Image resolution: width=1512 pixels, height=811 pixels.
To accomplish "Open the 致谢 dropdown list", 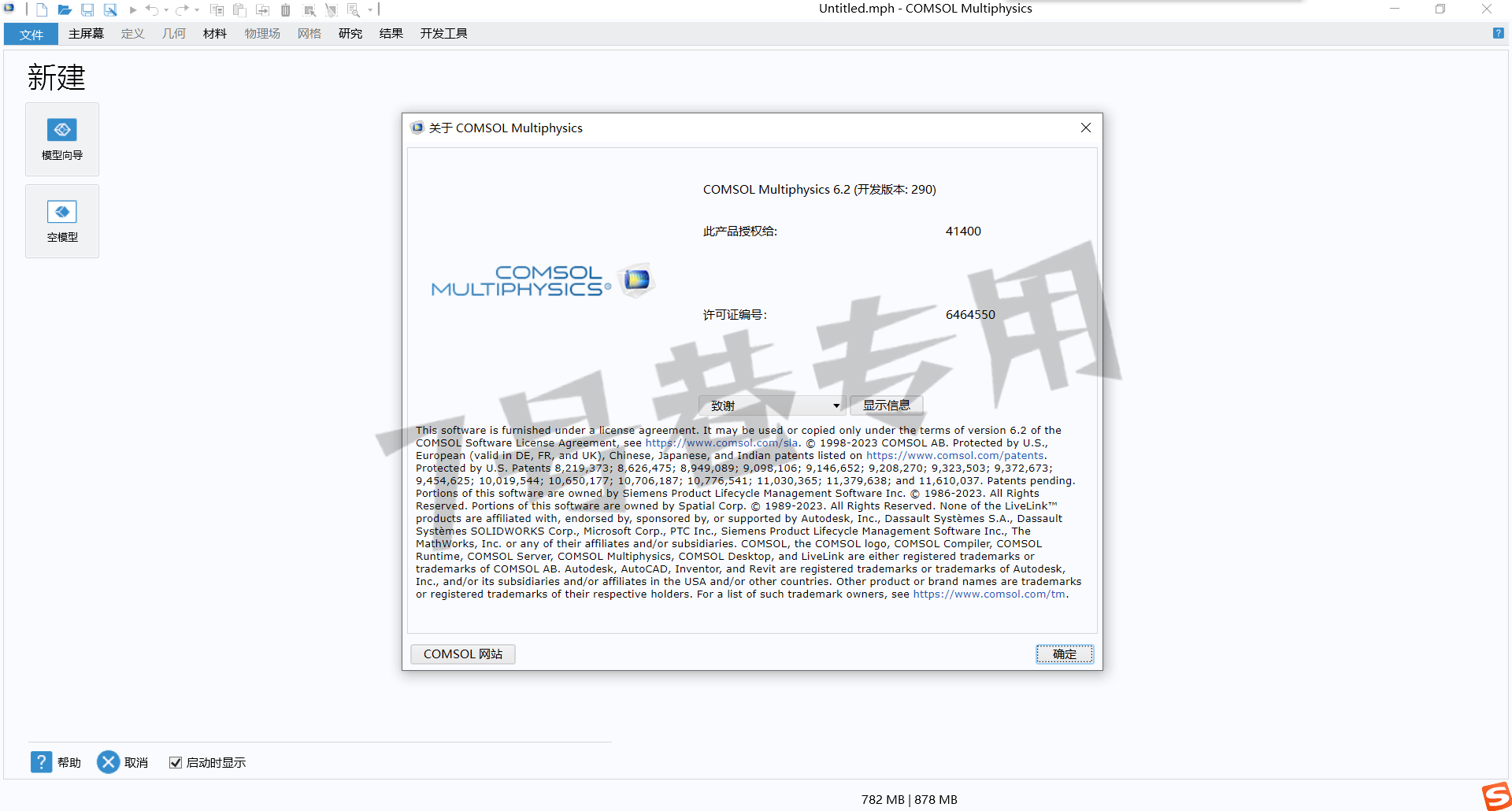I will [x=773, y=405].
